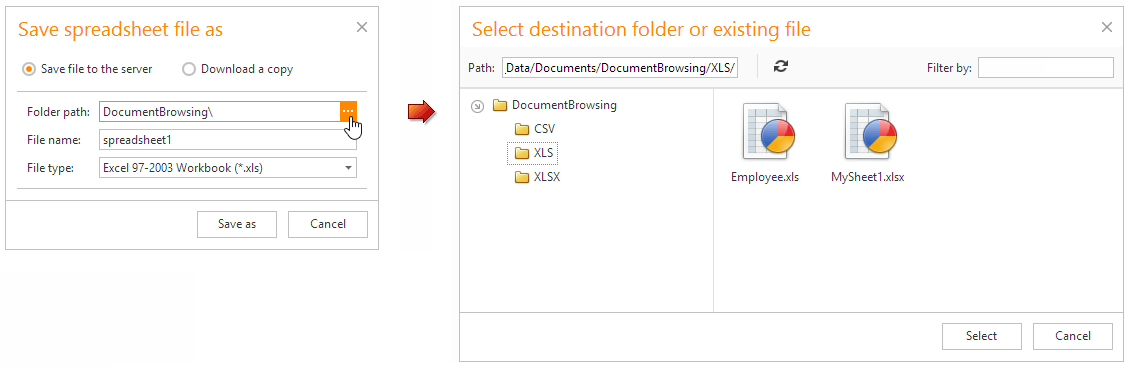
Task: Open folder browser via ellipsis button
Action: (x=348, y=112)
